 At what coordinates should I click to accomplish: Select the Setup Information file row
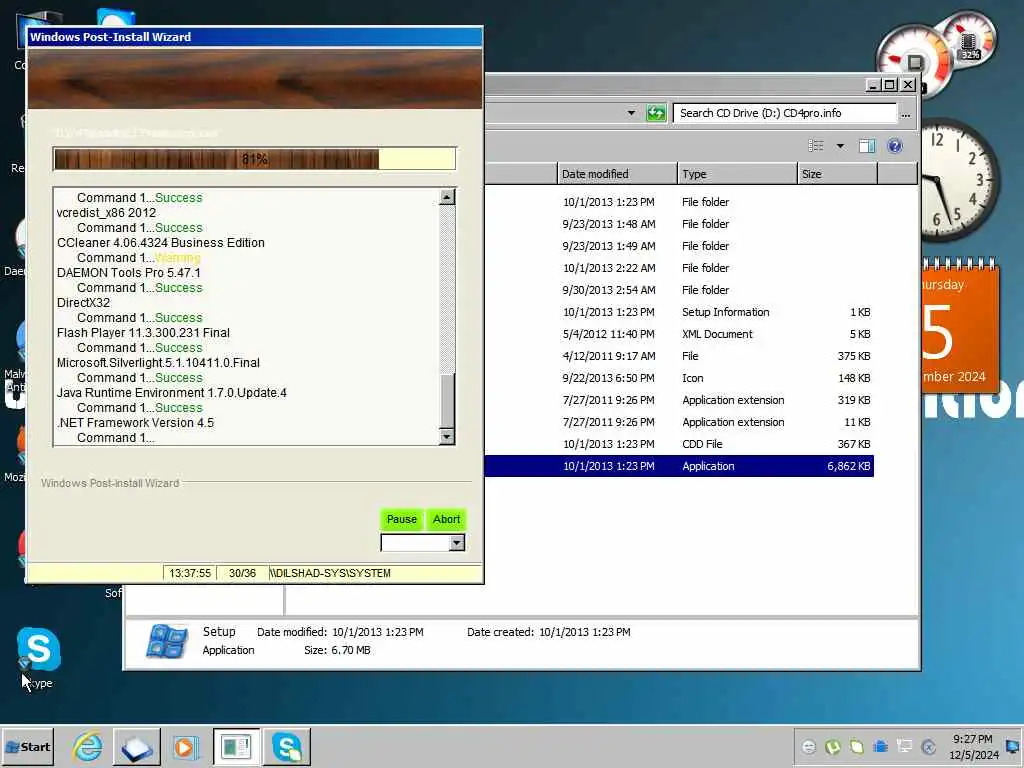[x=679, y=312]
